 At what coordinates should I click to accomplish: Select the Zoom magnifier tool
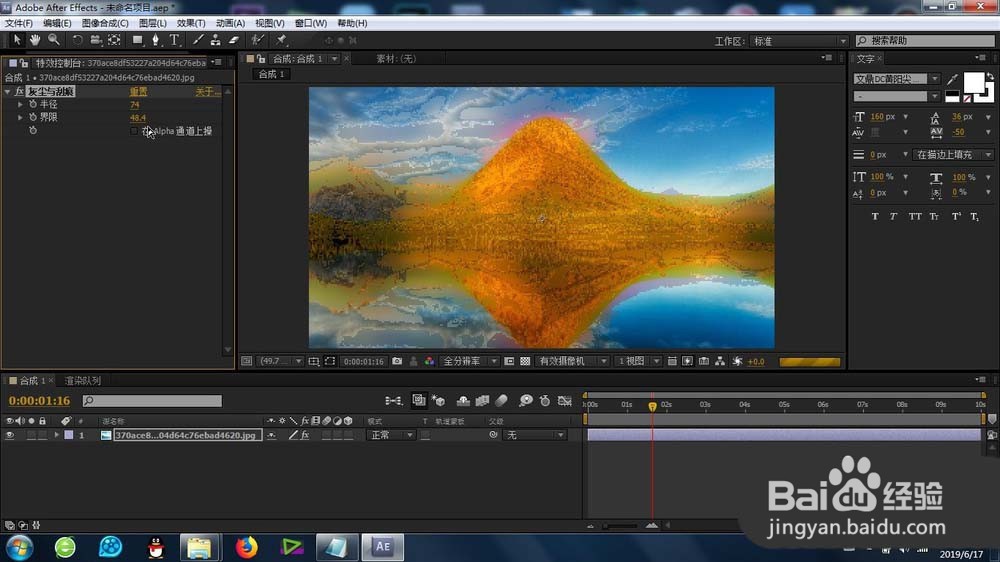pyautogui.click(x=53, y=40)
